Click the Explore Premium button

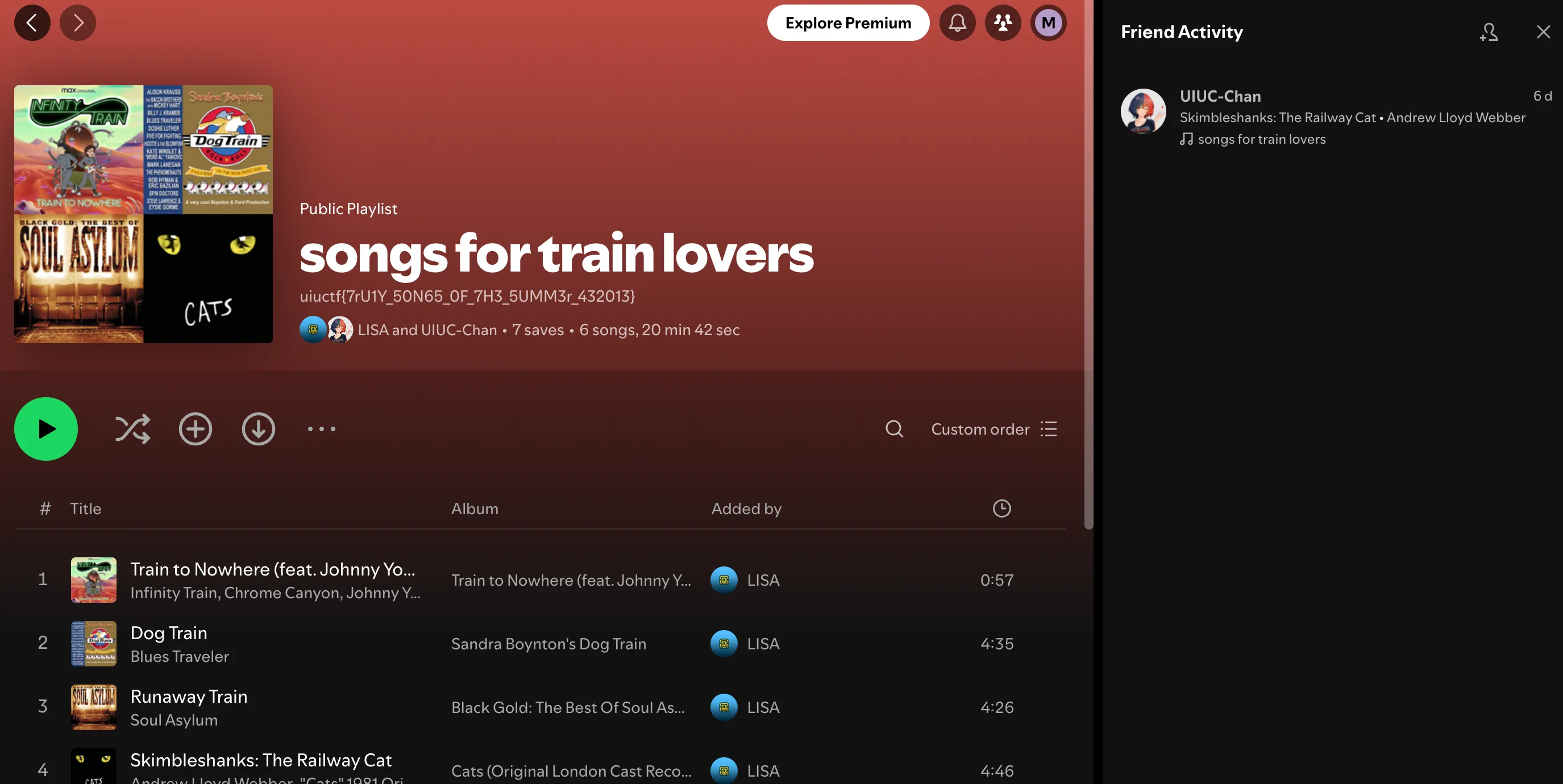[x=847, y=23]
